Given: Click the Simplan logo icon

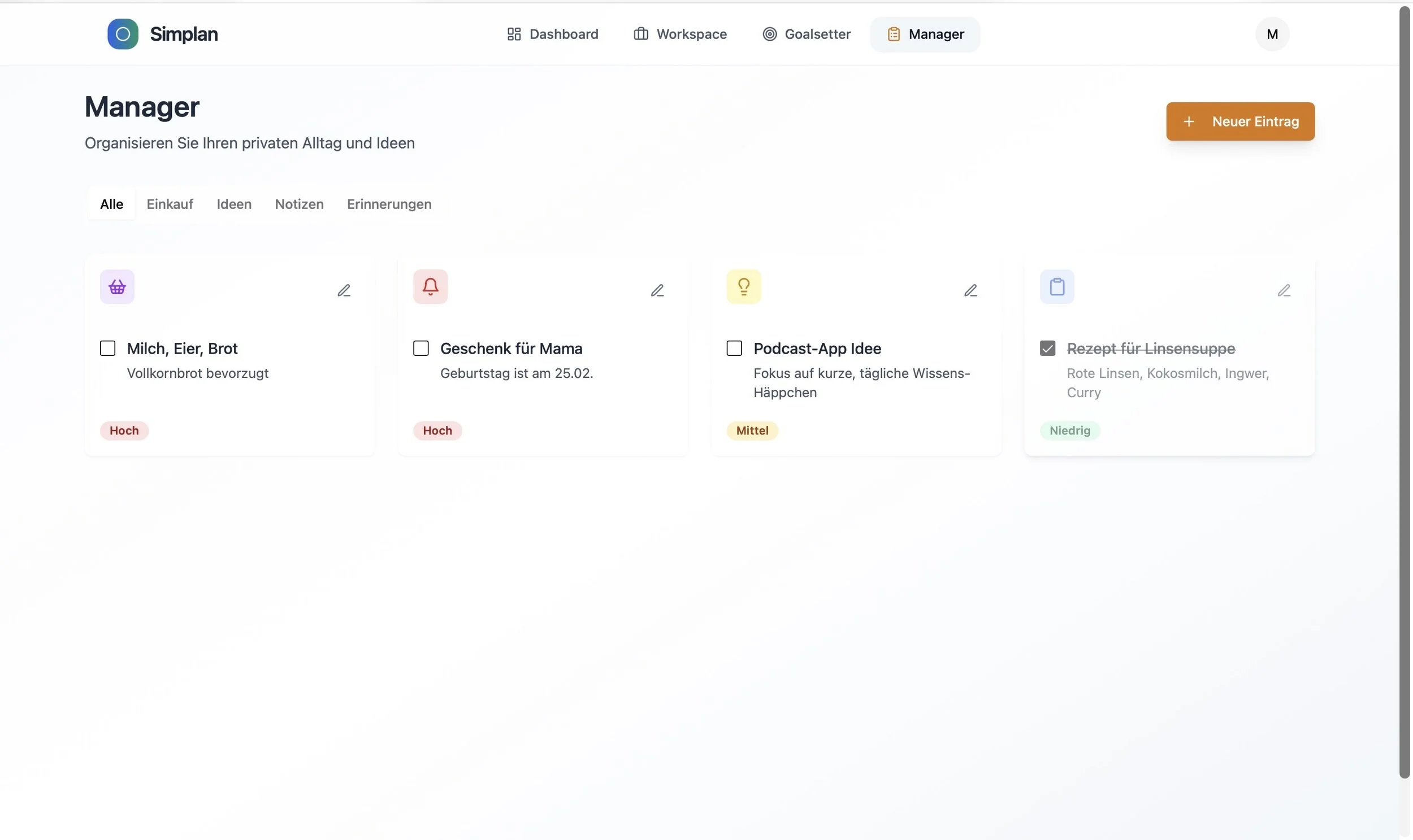Looking at the screenshot, I should pos(123,34).
